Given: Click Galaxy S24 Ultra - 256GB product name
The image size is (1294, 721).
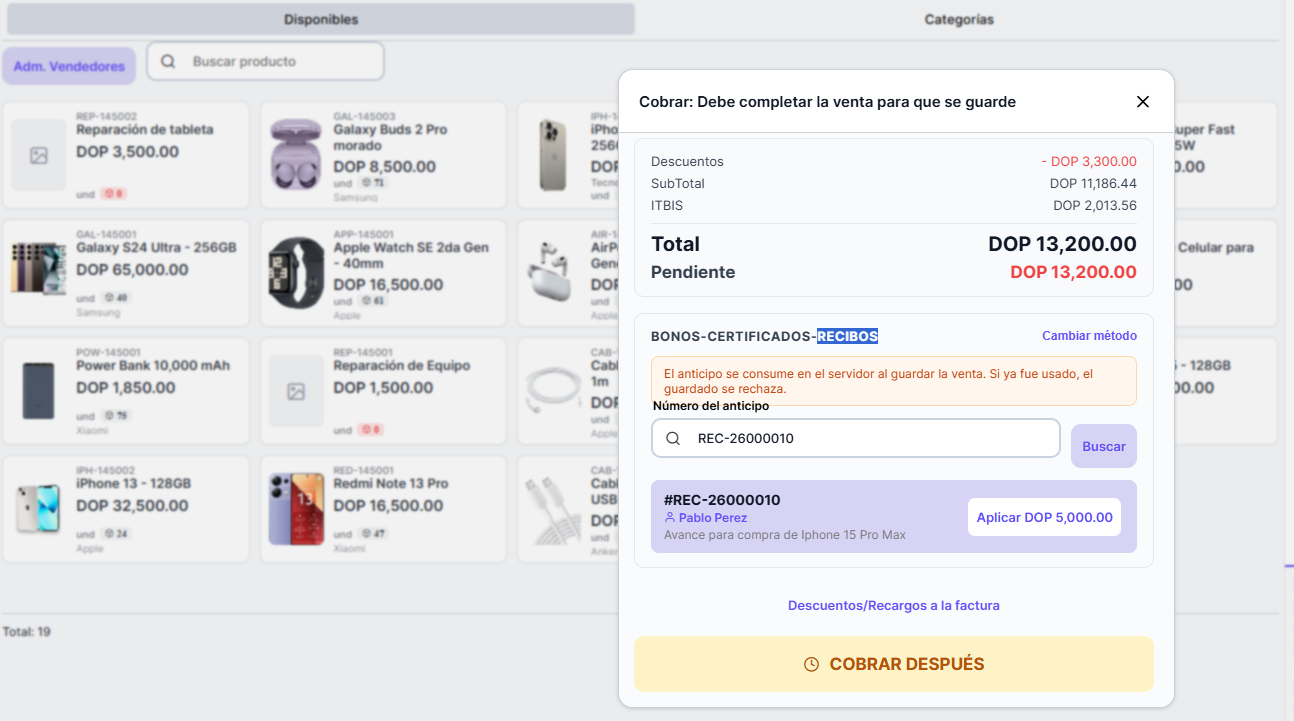Looking at the screenshot, I should pyautogui.click(x=156, y=247).
